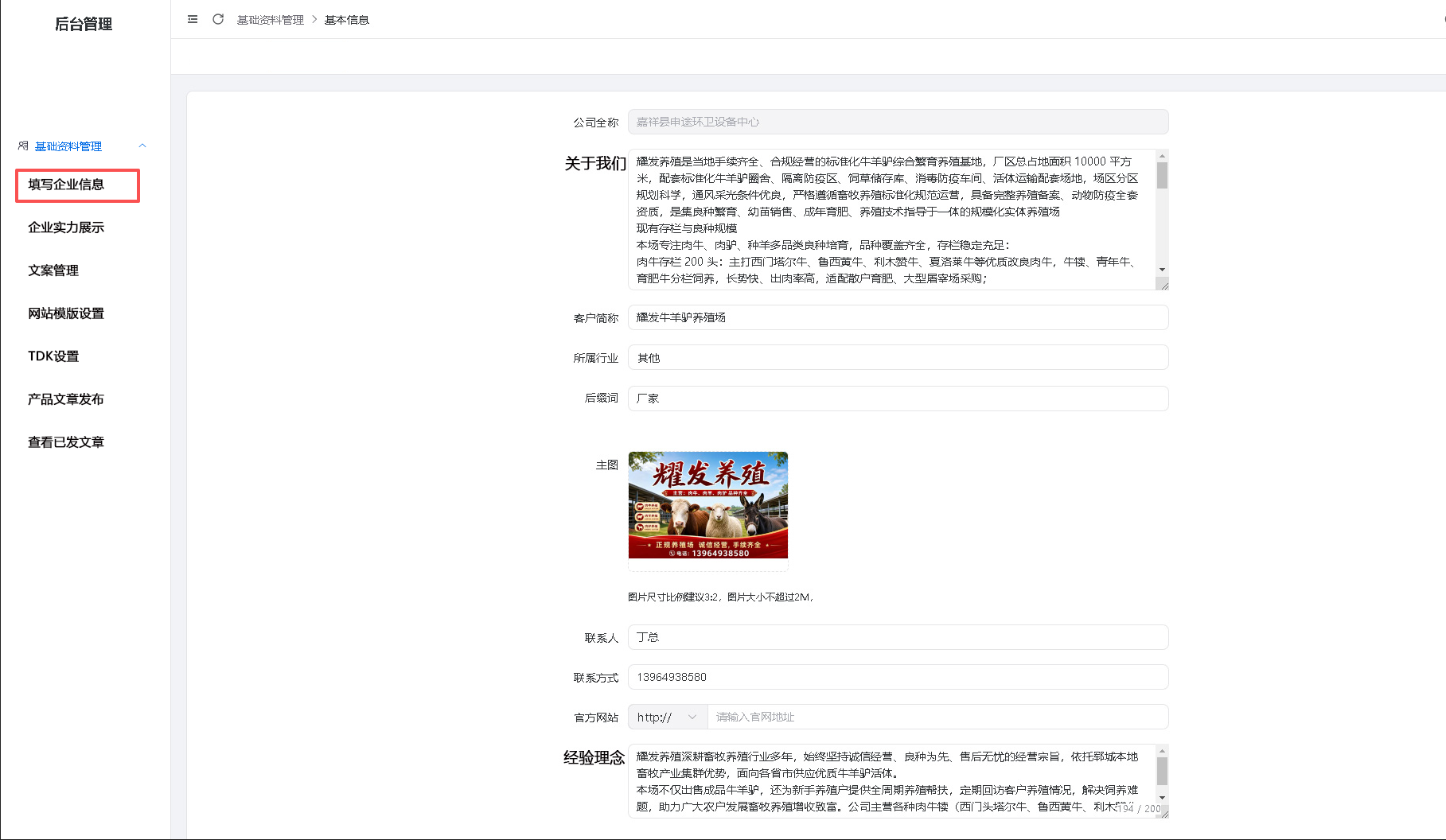Click the 经验理念 textarea resize handle
The width and height of the screenshot is (1446, 840).
pos(1163,812)
